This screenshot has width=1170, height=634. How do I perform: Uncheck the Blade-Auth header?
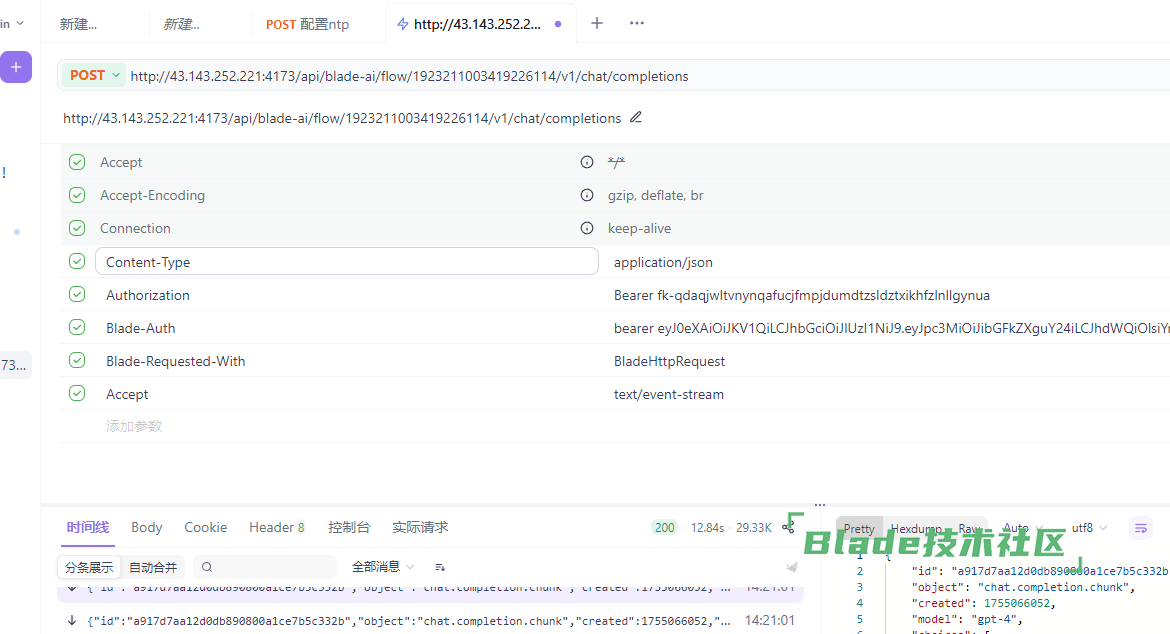pos(77,327)
